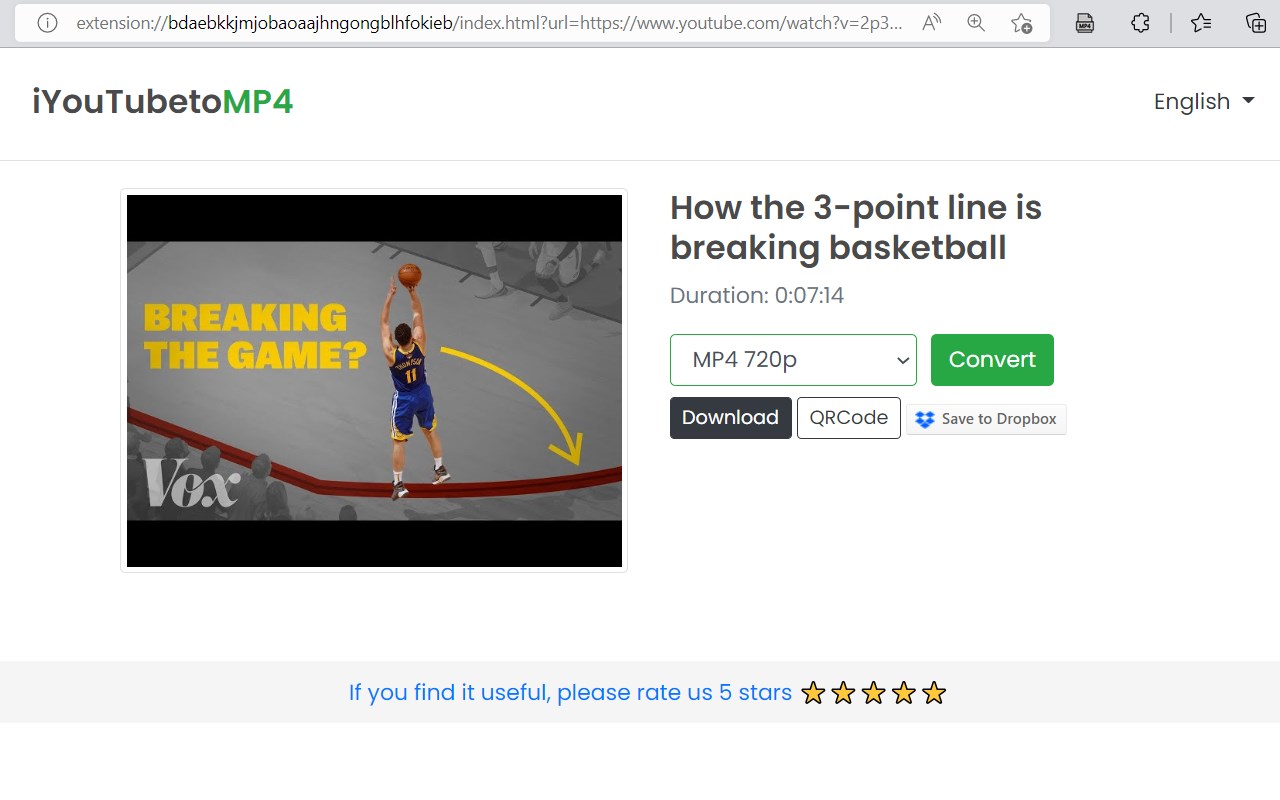The height and width of the screenshot is (800, 1280).
Task: Click the third rating star
Action: pyautogui.click(x=874, y=693)
